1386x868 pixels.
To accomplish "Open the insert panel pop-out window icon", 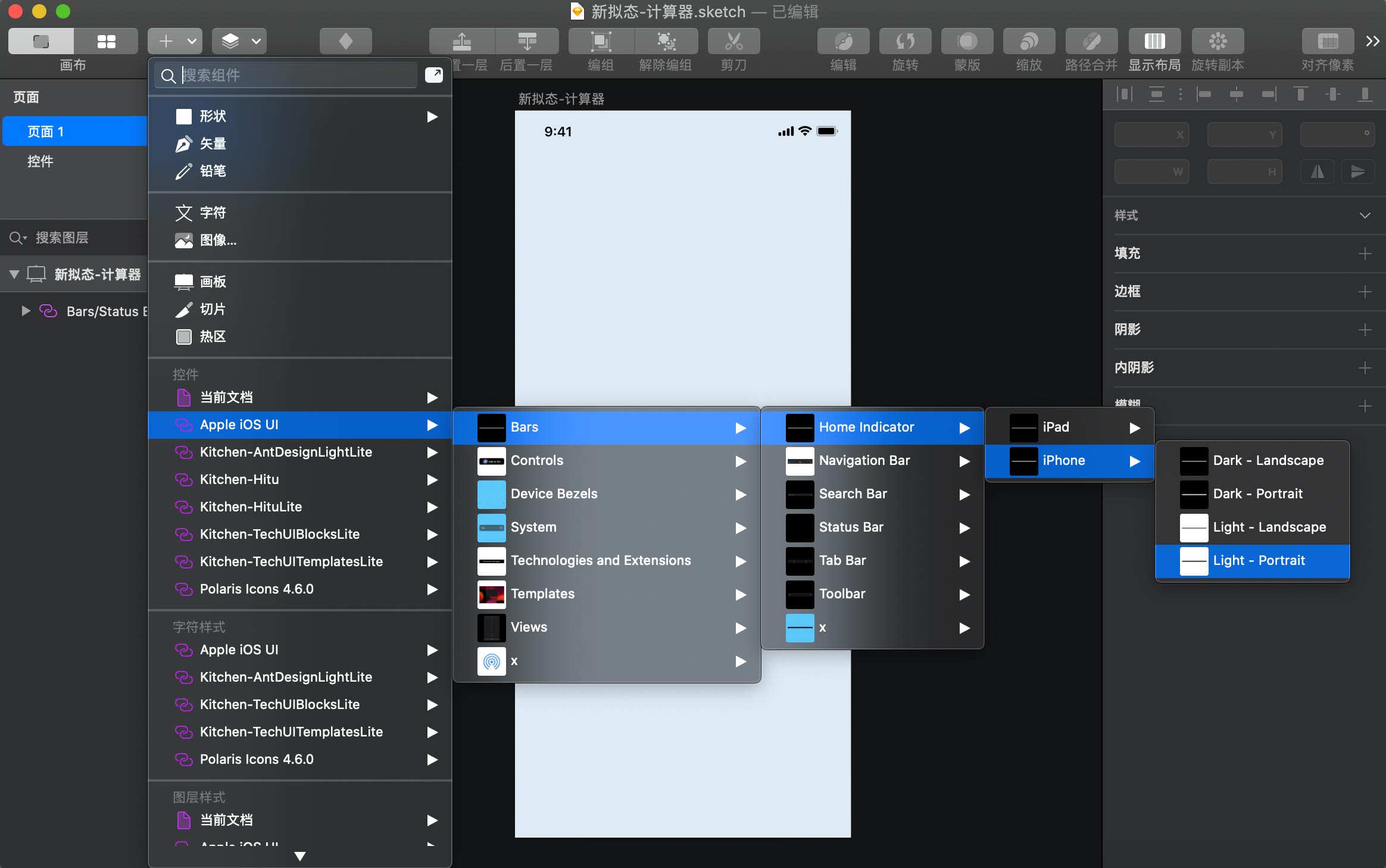I will click(x=434, y=75).
